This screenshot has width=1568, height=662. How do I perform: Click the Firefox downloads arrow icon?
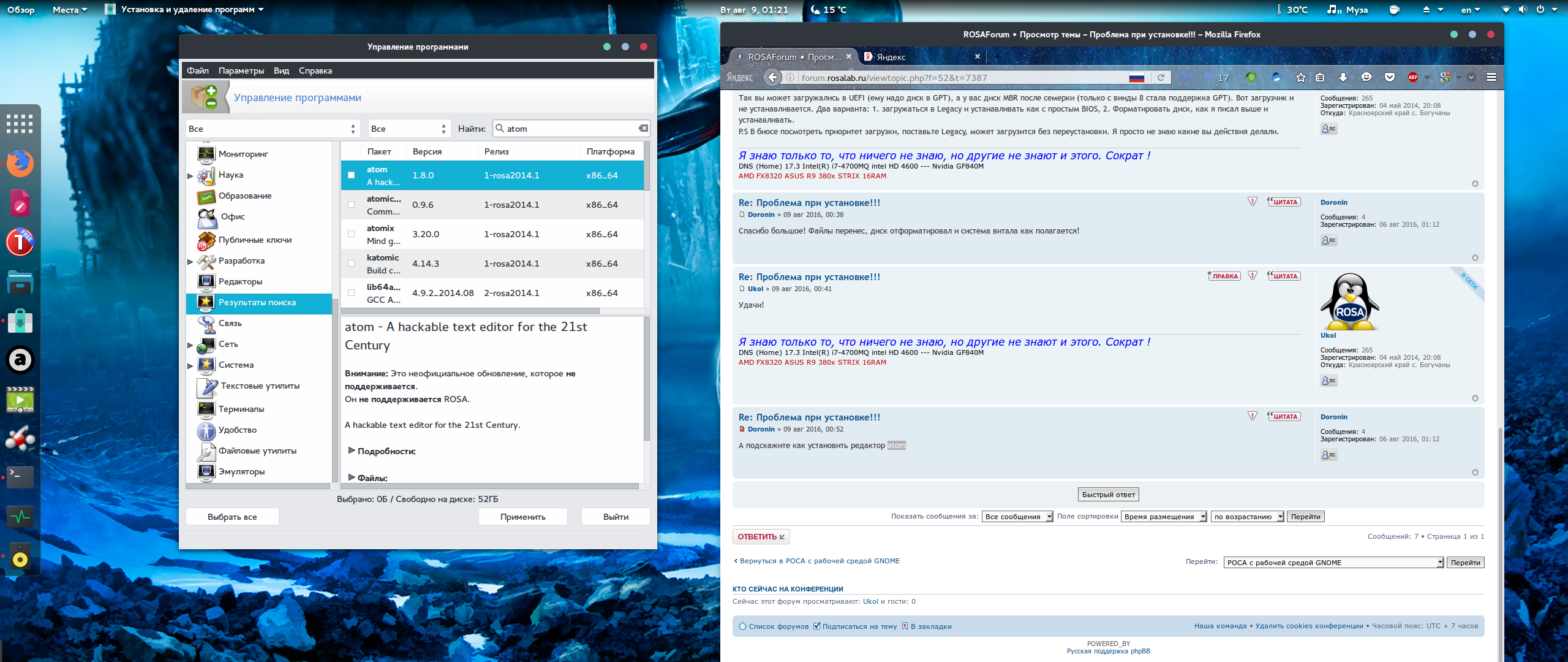click(1343, 77)
